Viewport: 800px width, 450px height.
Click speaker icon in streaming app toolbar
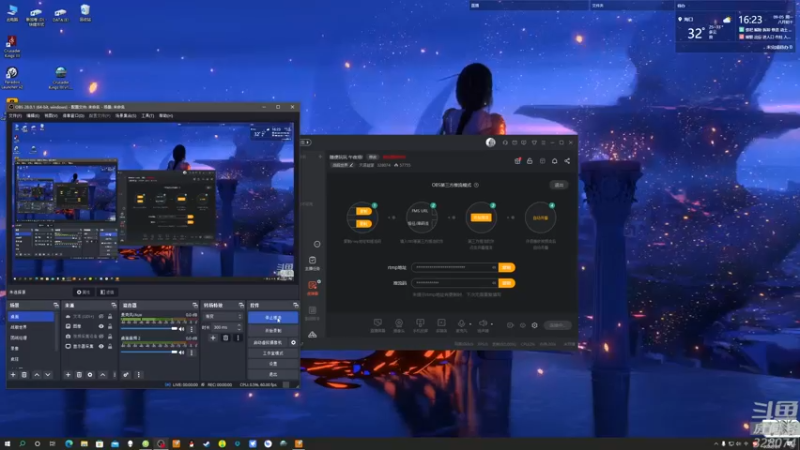pos(483,323)
